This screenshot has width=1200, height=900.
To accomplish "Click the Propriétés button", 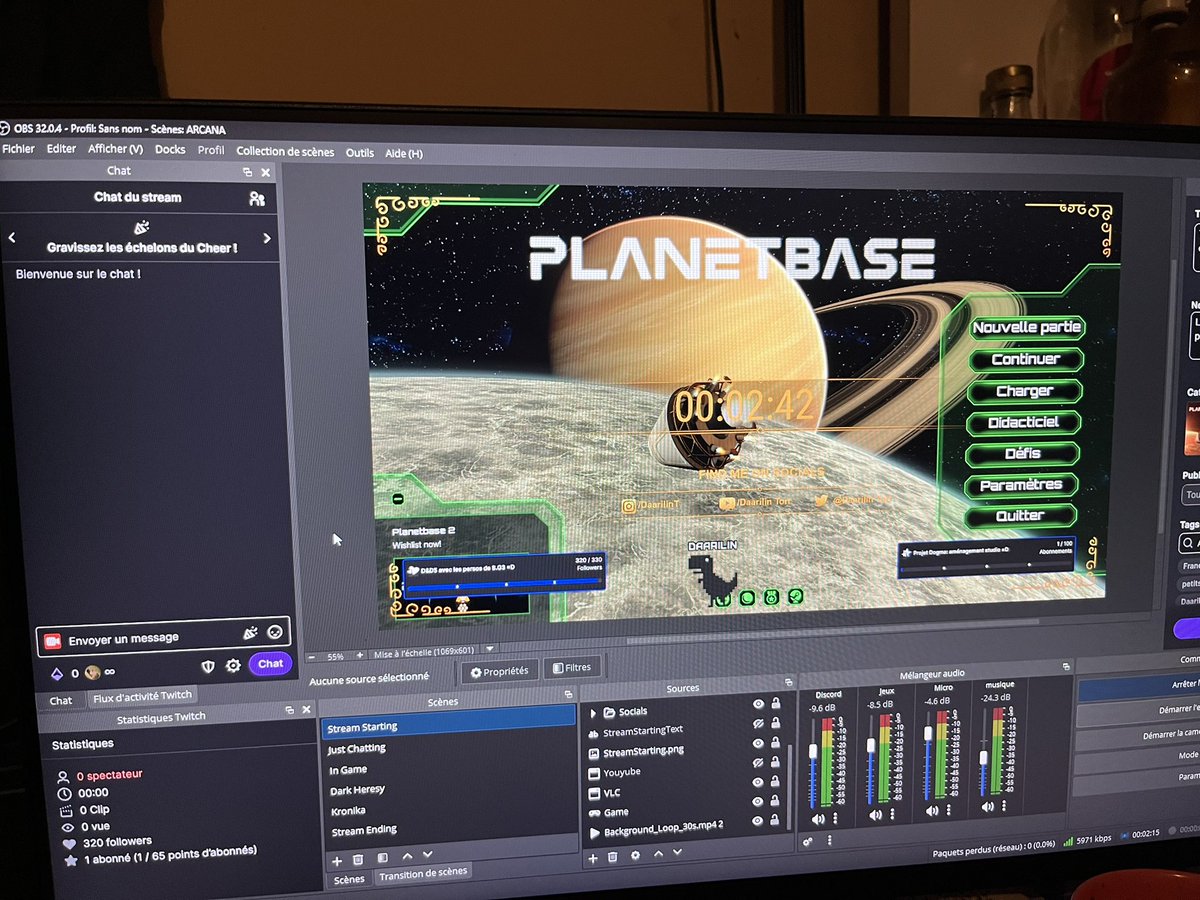I will pos(499,670).
